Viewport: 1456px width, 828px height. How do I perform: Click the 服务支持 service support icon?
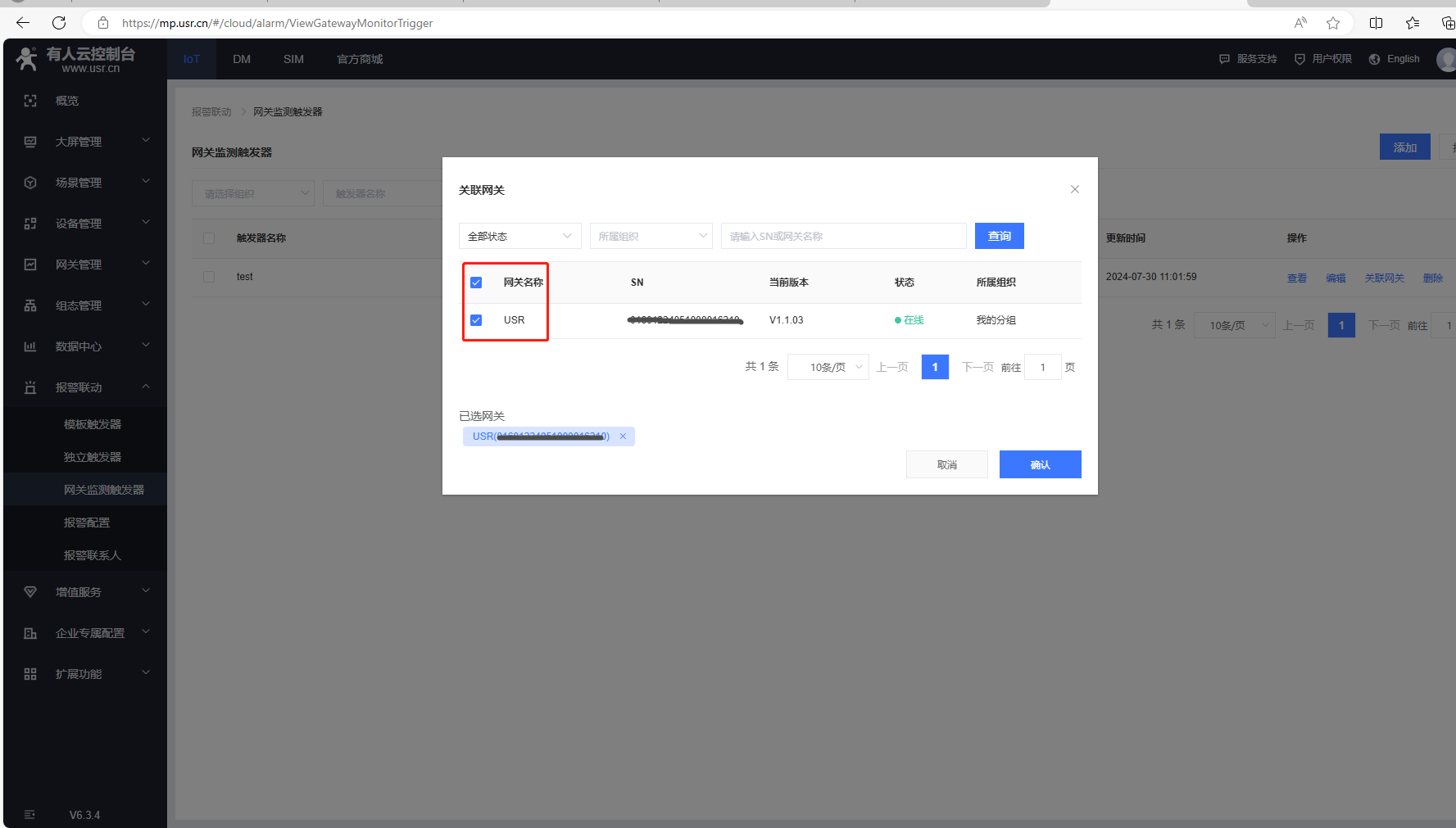point(1224,59)
